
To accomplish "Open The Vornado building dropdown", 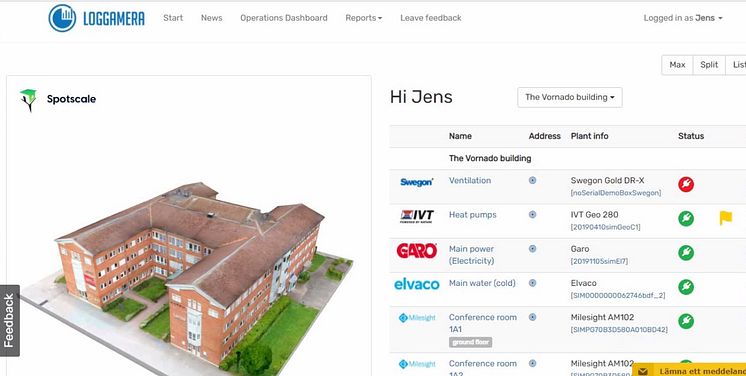I will click(x=569, y=97).
